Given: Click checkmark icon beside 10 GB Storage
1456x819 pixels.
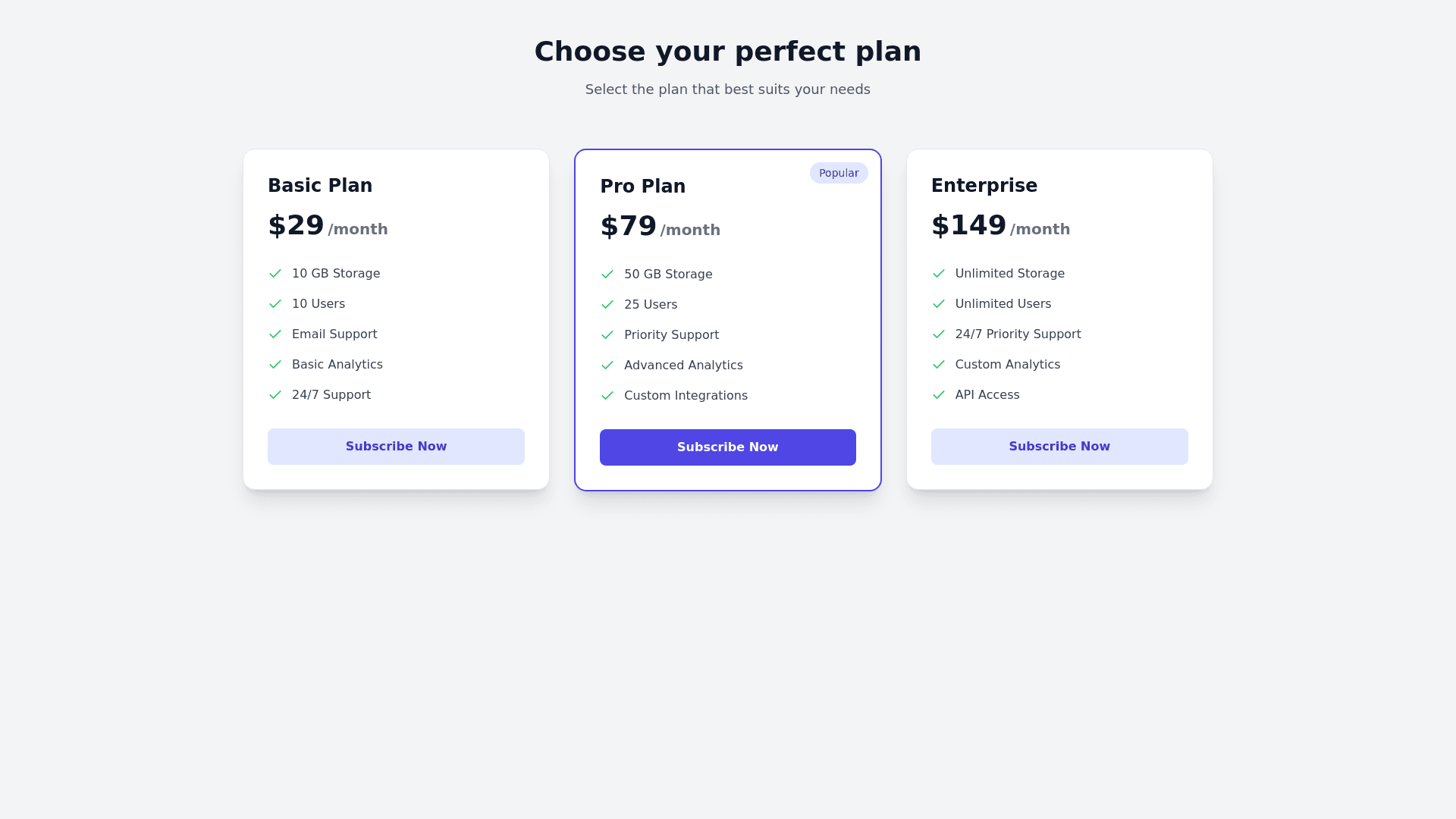Looking at the screenshot, I should [x=275, y=274].
